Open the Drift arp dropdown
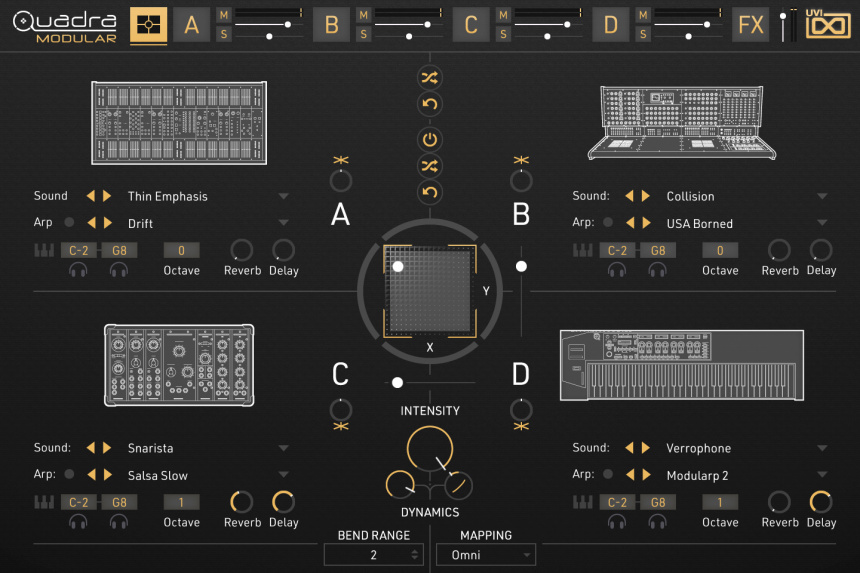This screenshot has width=860, height=573. pyautogui.click(x=284, y=222)
